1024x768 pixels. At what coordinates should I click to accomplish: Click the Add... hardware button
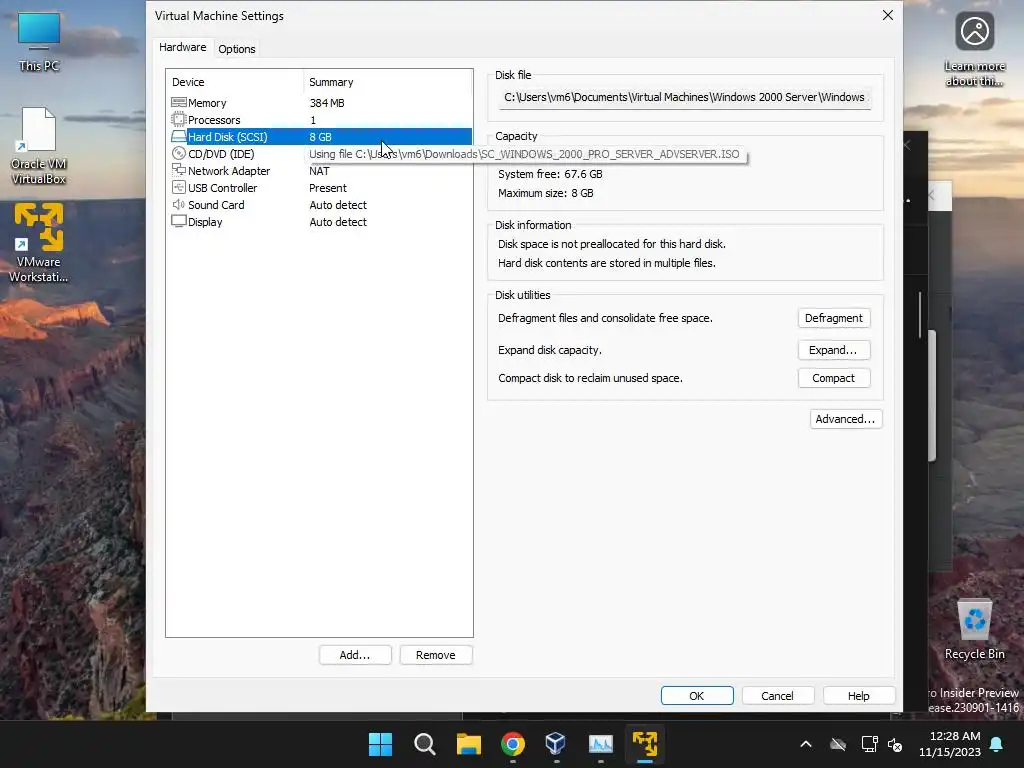tap(355, 655)
